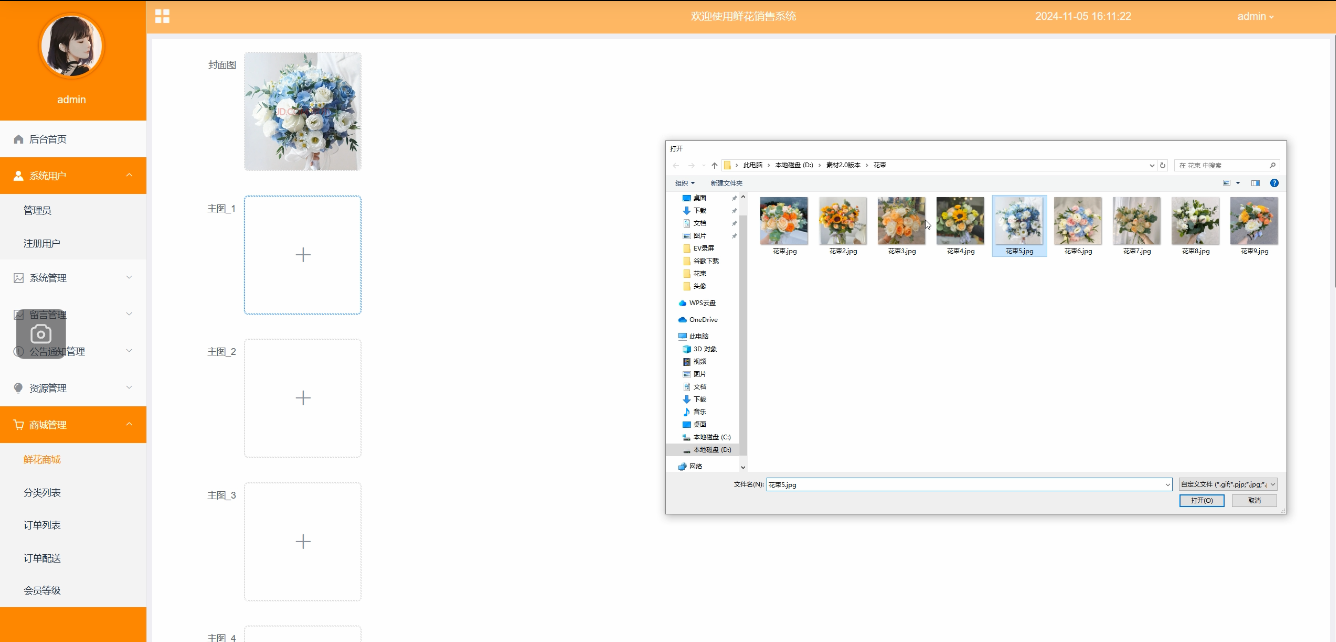Open 注册用户 in the sidebar
The height and width of the screenshot is (642, 1336).
pyautogui.click(x=43, y=243)
